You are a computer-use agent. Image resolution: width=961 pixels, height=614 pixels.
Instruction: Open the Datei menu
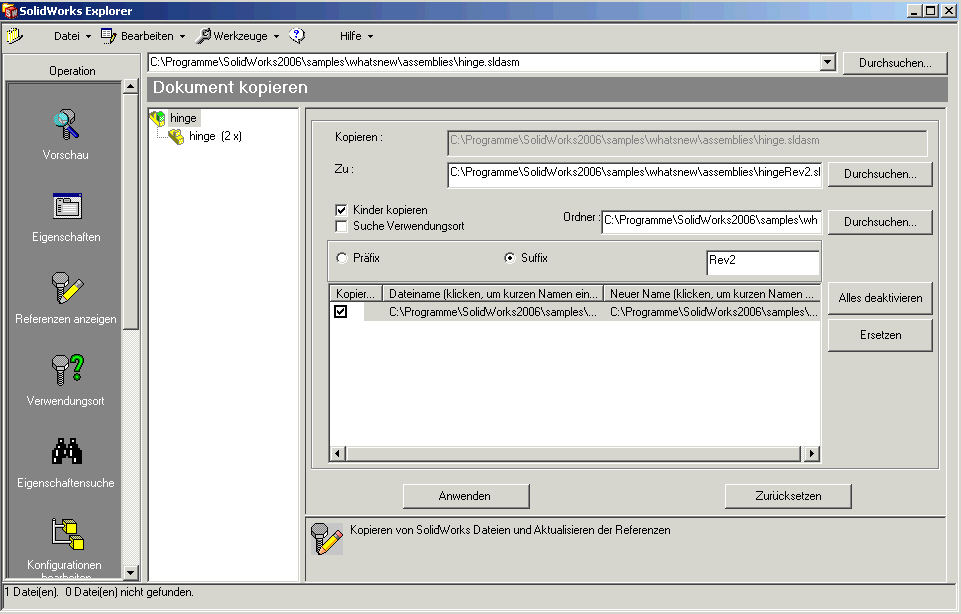[72, 36]
